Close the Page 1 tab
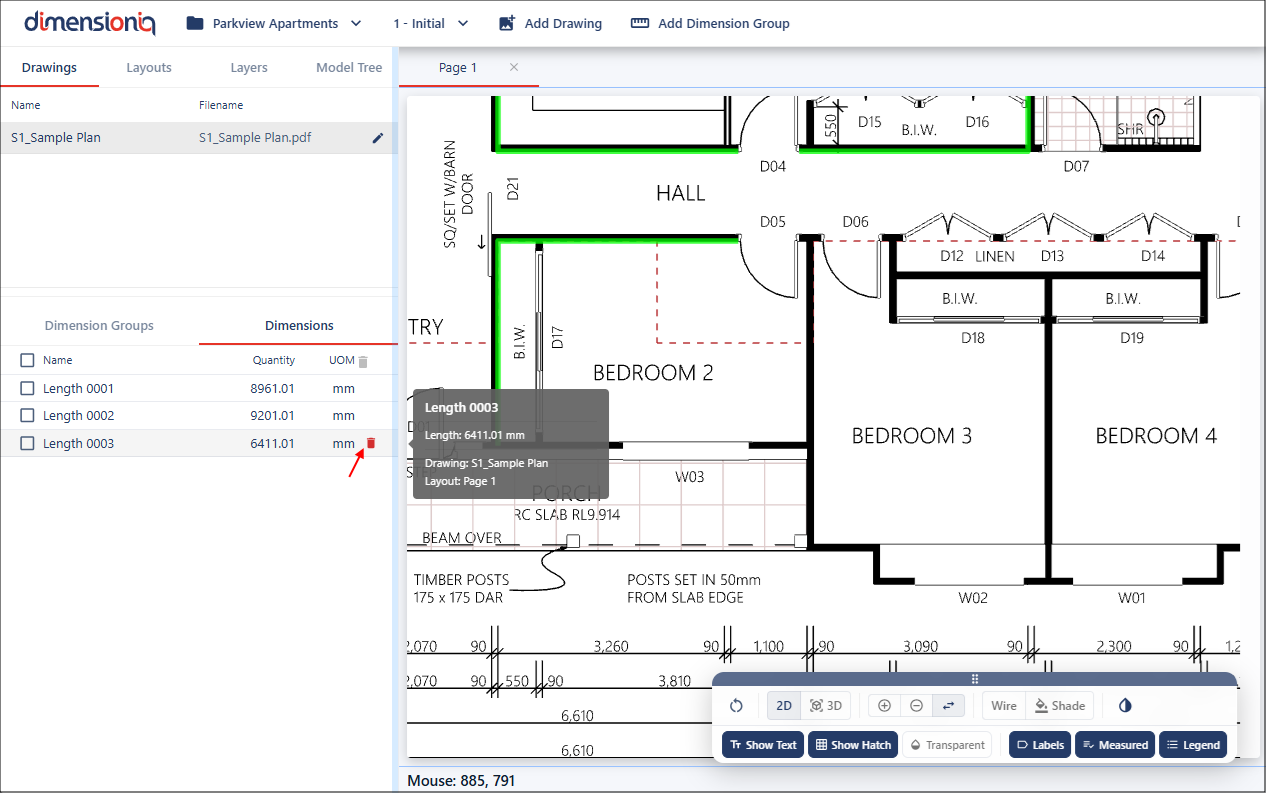This screenshot has width=1266, height=793. (514, 67)
